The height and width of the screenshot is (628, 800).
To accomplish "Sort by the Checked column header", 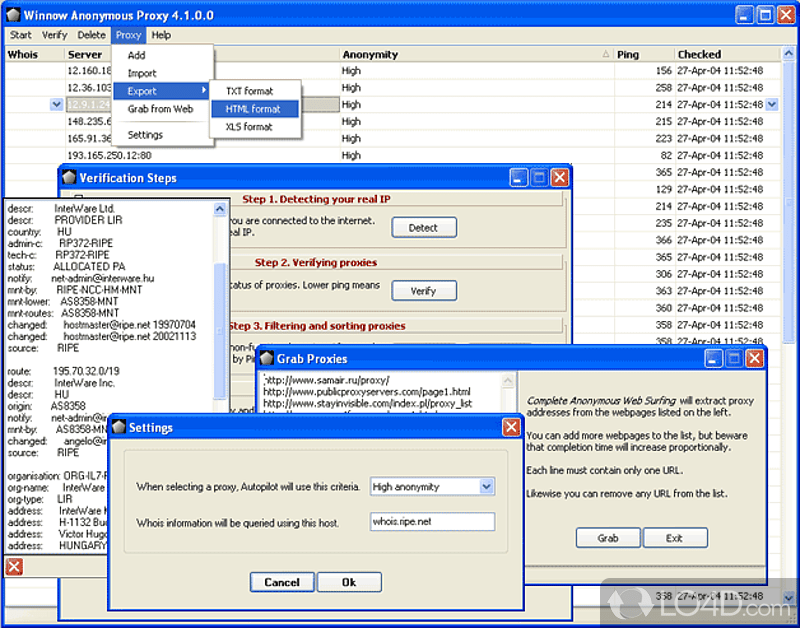I will tap(728, 55).
